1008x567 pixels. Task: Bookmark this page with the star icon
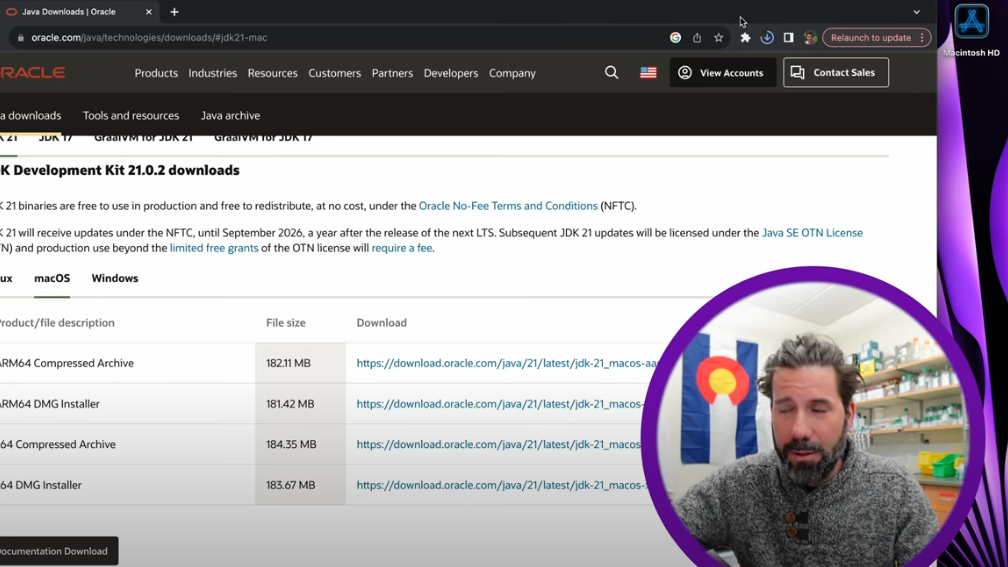pyautogui.click(x=719, y=37)
